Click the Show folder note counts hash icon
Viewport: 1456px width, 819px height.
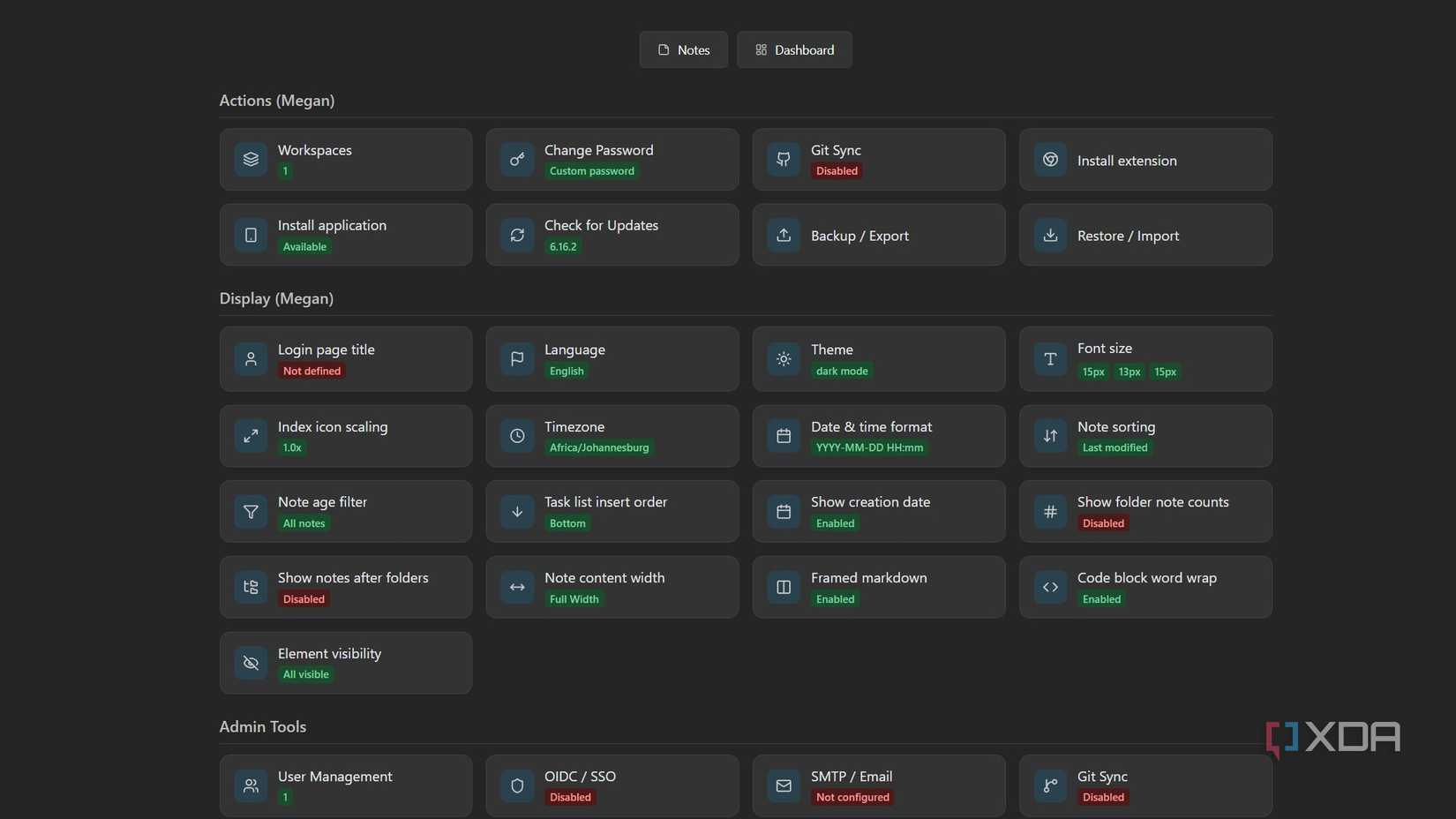click(1050, 511)
